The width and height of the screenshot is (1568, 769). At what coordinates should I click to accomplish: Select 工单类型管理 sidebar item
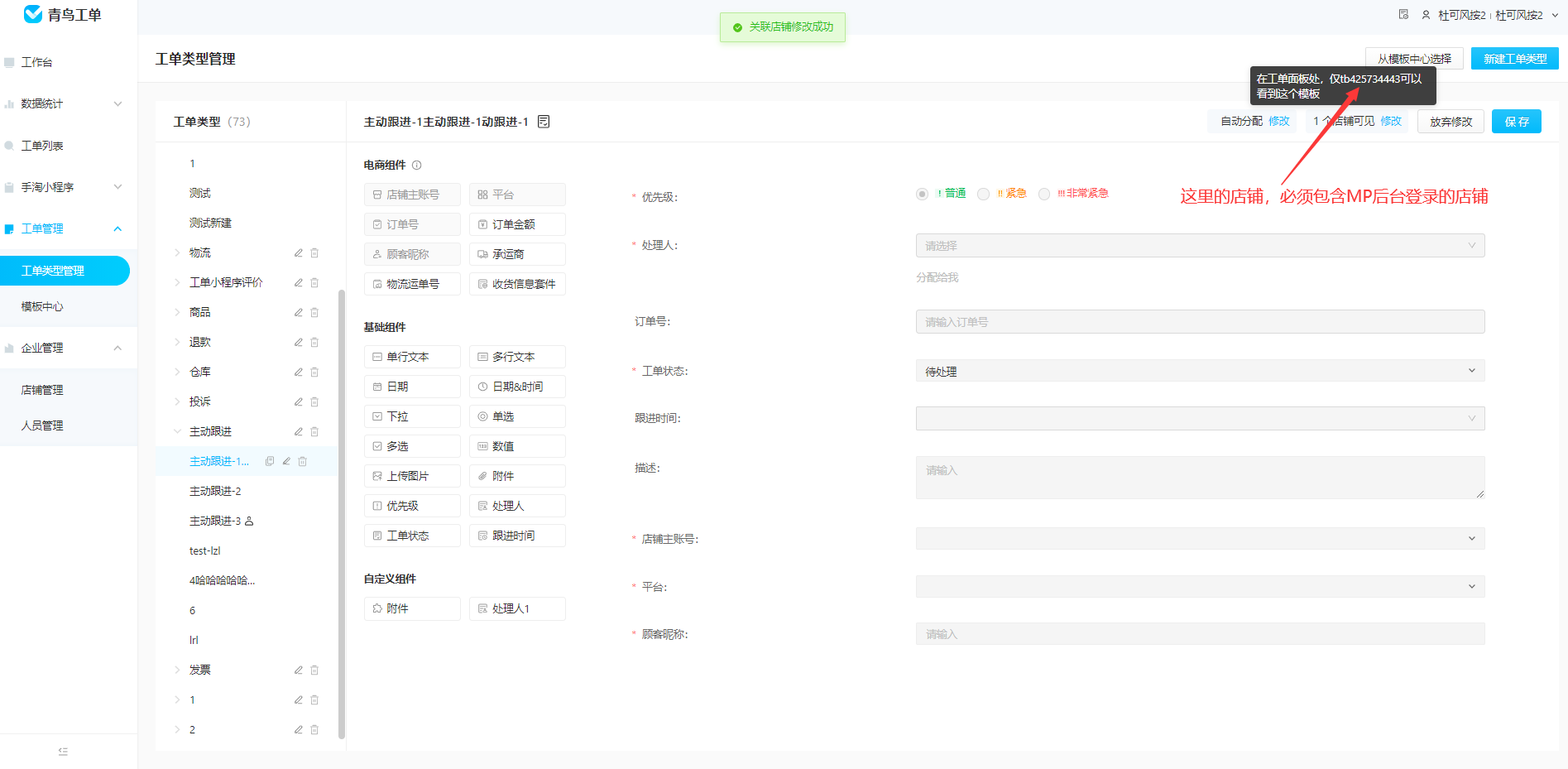(x=65, y=271)
